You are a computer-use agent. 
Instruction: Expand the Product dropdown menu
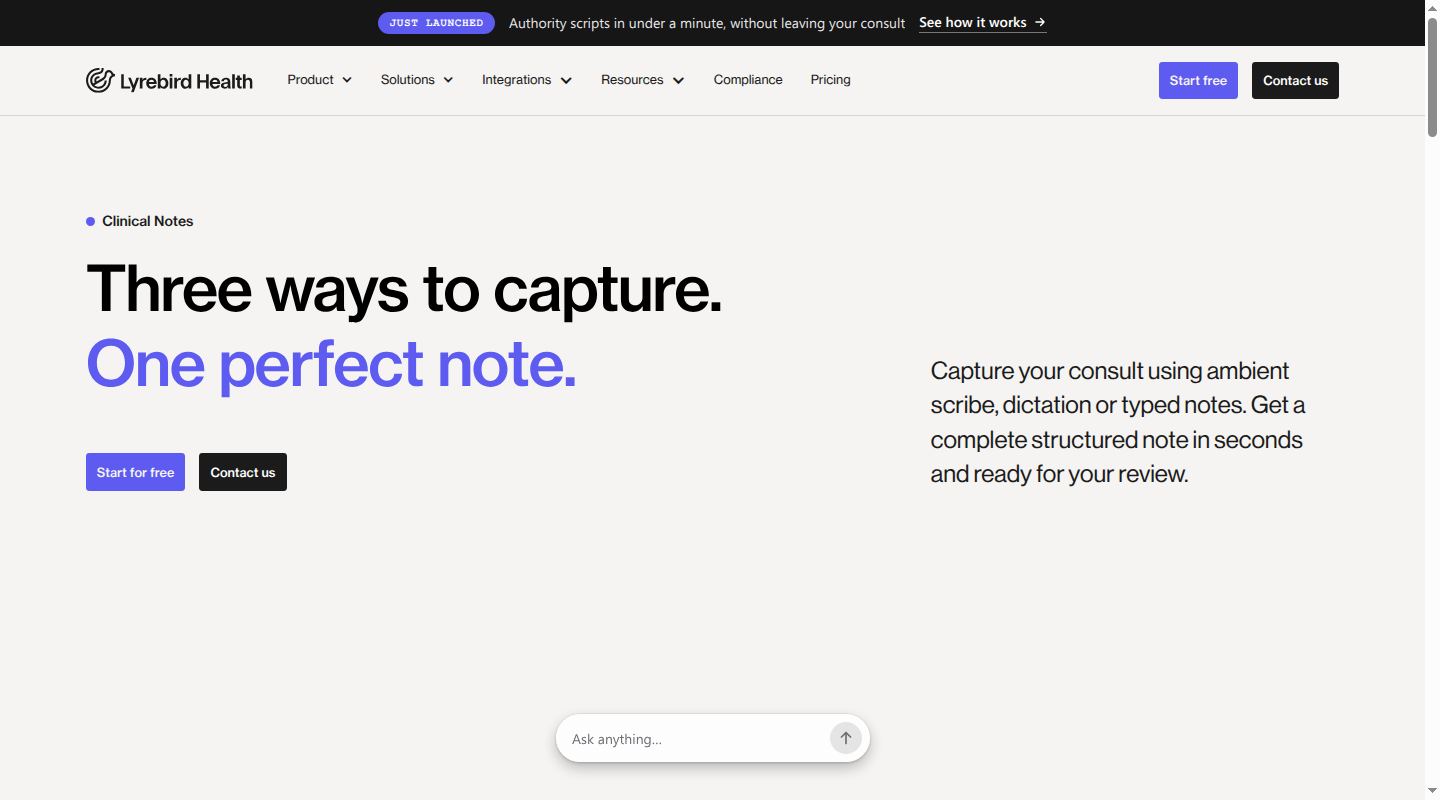[x=319, y=80]
